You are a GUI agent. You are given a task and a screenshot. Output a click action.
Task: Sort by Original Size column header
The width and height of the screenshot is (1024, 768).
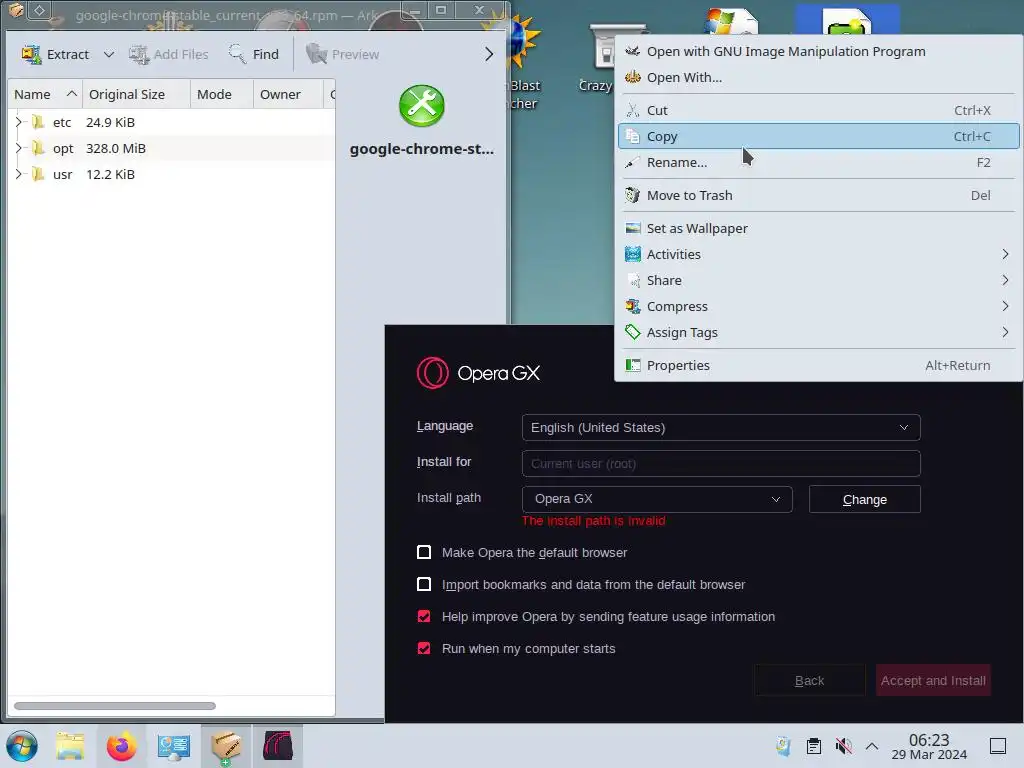pos(136,94)
